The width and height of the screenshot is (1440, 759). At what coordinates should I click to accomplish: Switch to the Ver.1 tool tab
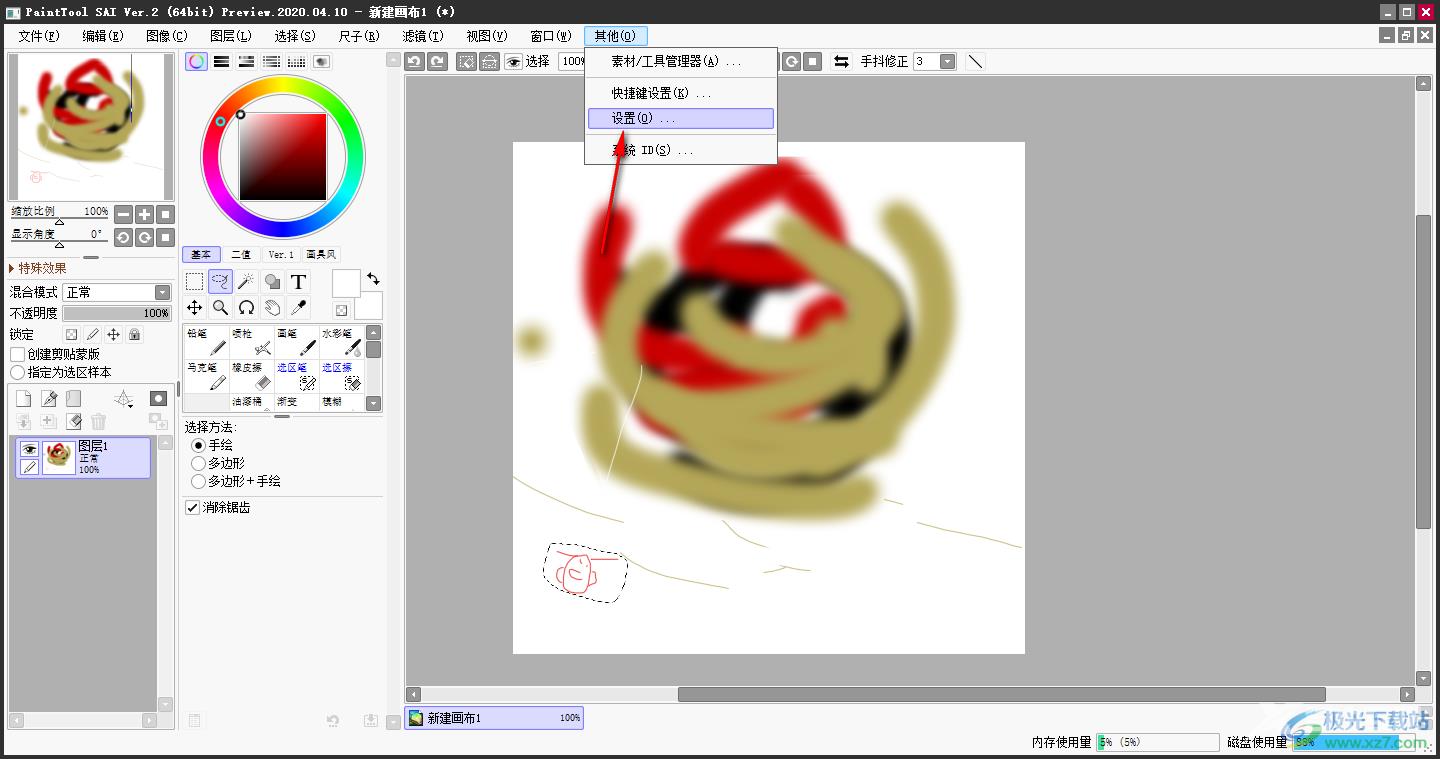tap(282, 254)
